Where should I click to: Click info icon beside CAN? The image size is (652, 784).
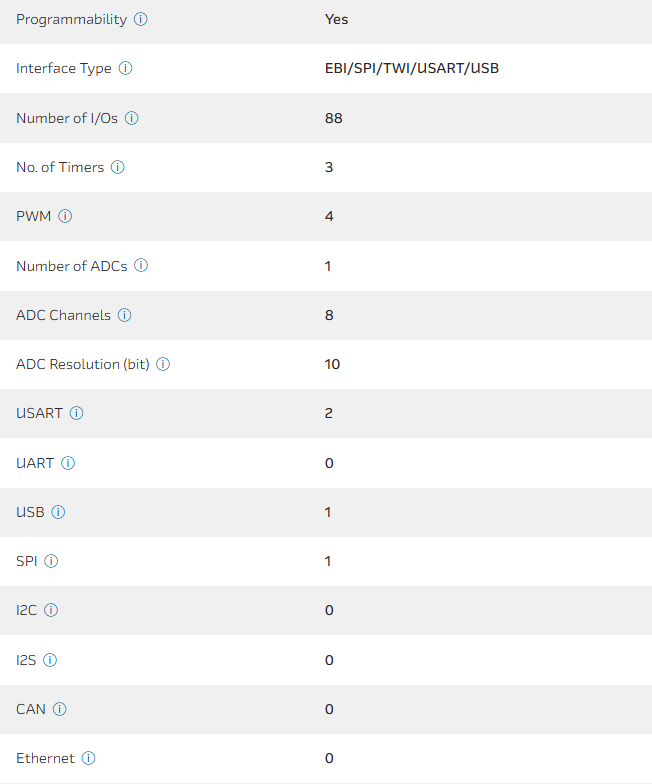60,709
